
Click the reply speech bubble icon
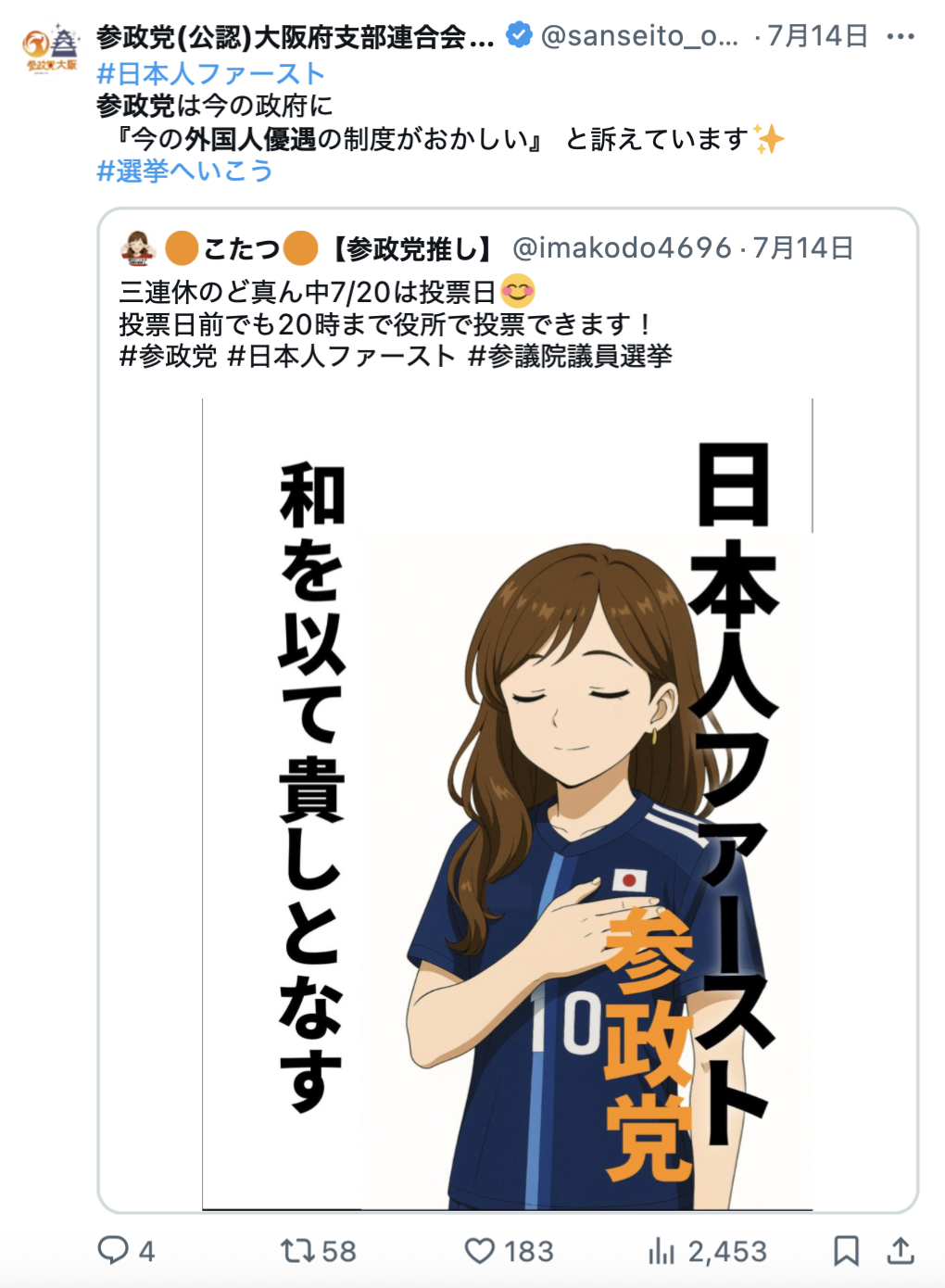(113, 1250)
